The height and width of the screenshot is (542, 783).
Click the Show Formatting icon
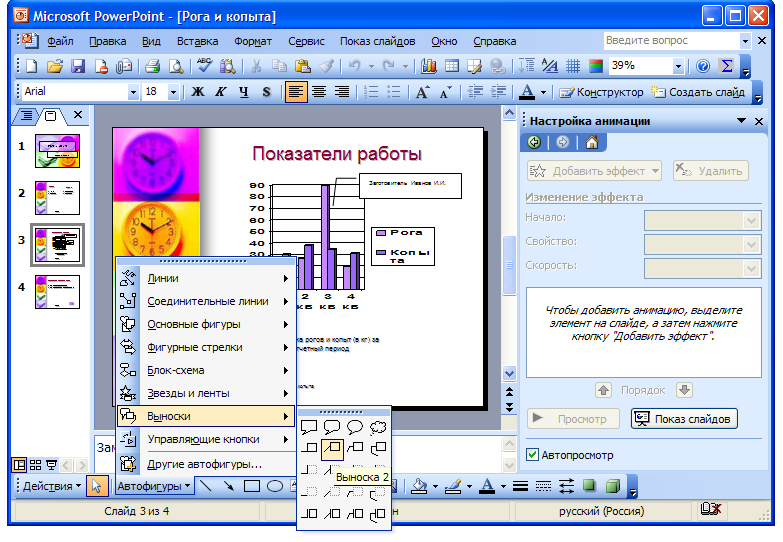pos(550,66)
